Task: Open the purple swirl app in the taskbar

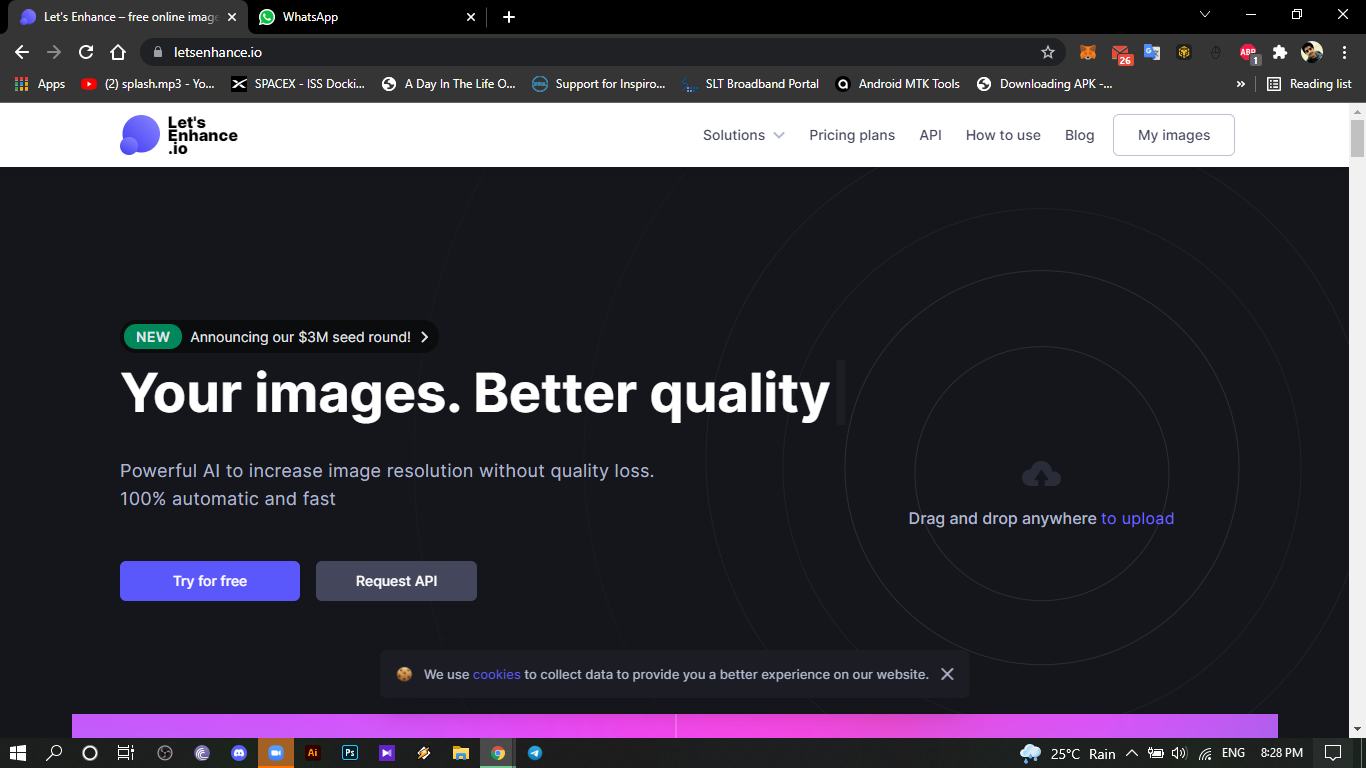Action: [202, 753]
